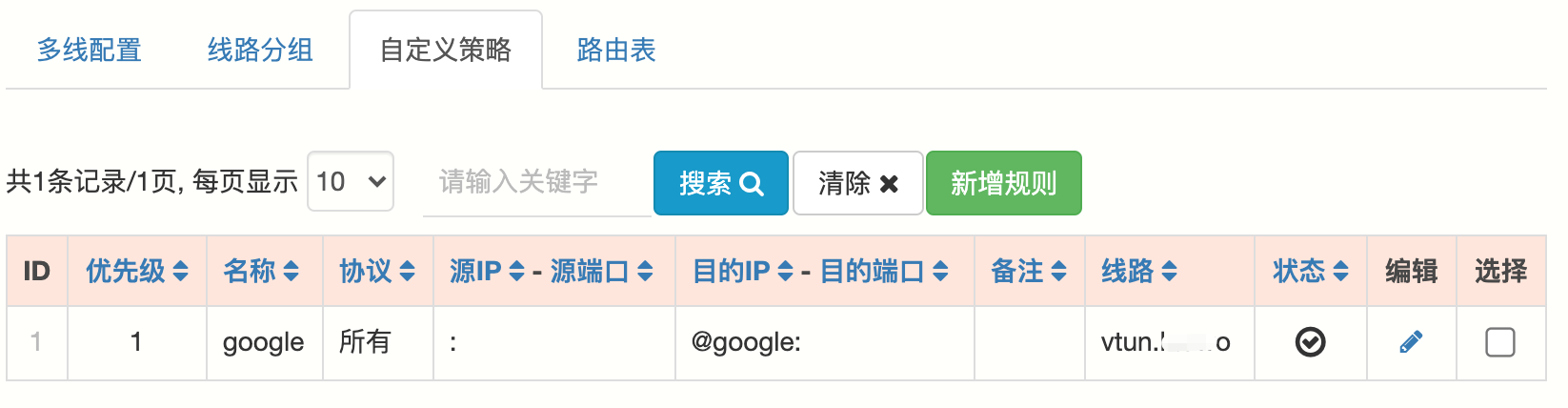The height and width of the screenshot is (408, 1568).
Task: Open the 线路分组 tab
Action: coord(260,50)
